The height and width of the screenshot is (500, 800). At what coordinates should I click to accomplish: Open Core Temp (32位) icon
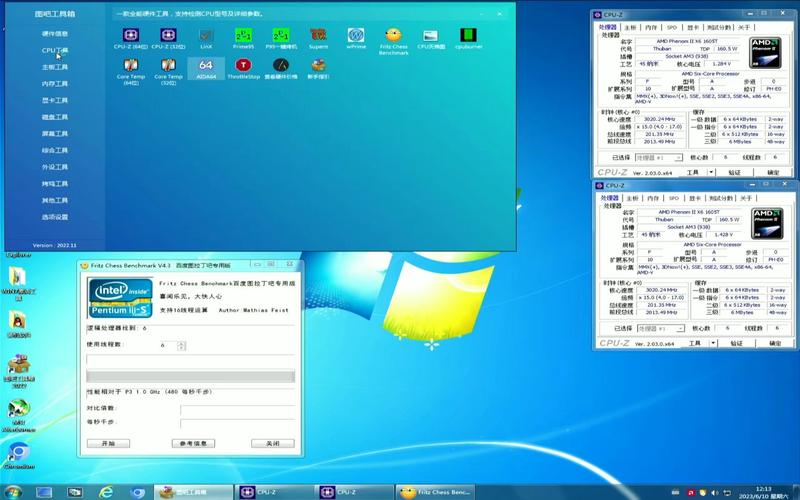click(x=168, y=71)
